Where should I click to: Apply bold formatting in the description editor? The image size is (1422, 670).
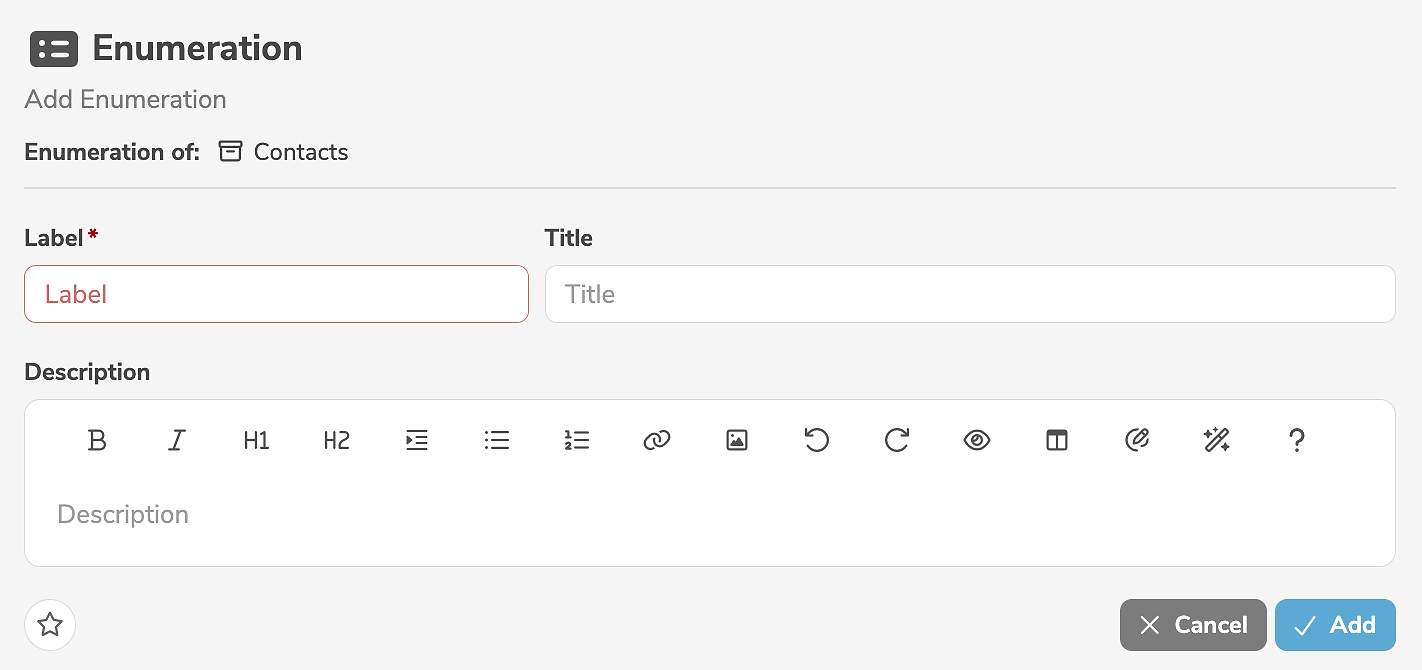pyautogui.click(x=97, y=440)
